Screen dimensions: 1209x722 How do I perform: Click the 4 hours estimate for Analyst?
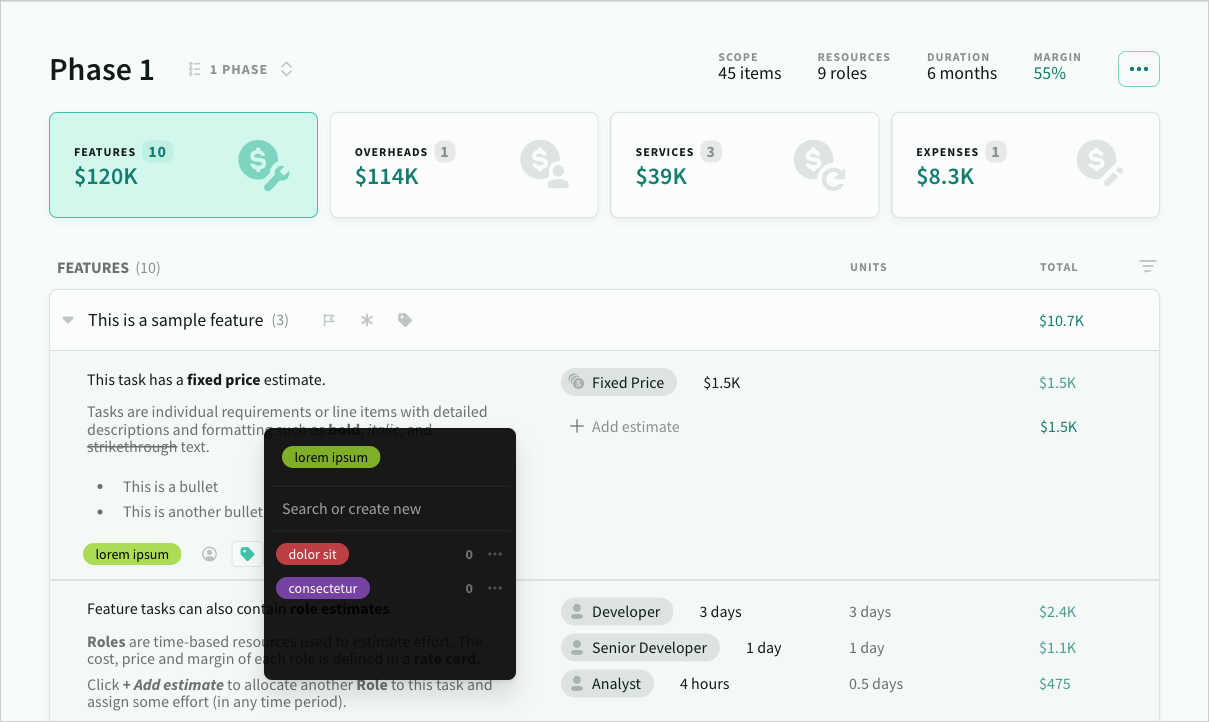click(704, 684)
